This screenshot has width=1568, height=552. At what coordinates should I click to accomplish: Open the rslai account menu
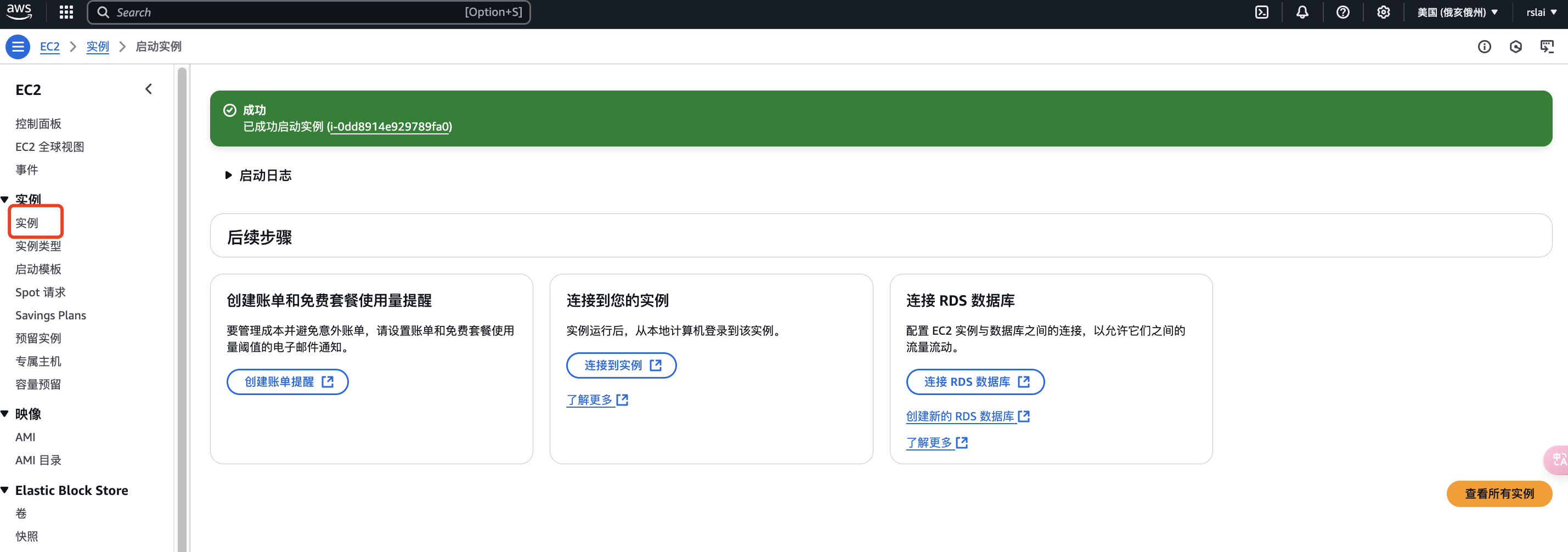[x=1541, y=12]
